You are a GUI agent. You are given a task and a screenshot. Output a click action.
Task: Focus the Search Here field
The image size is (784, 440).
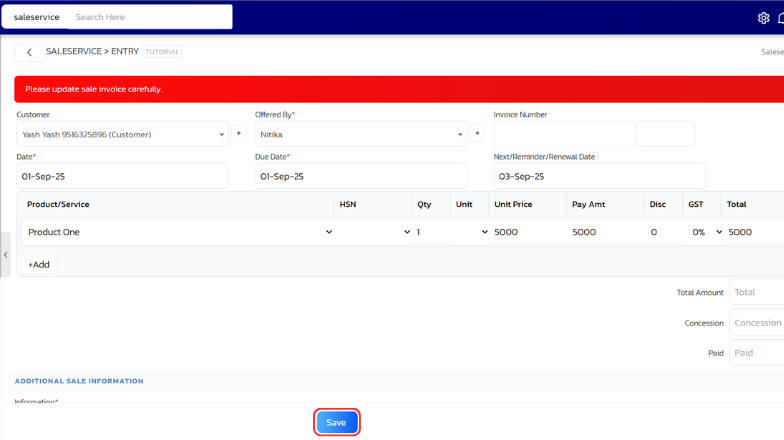point(150,17)
